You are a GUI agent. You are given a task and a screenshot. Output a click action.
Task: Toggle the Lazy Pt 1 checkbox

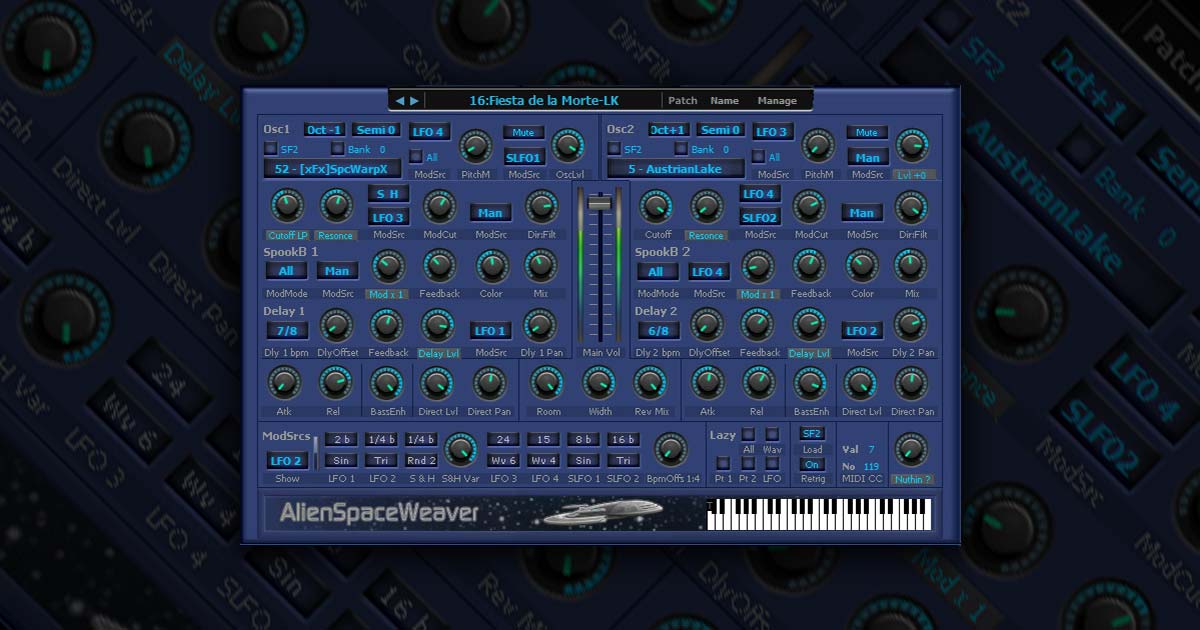[723, 463]
